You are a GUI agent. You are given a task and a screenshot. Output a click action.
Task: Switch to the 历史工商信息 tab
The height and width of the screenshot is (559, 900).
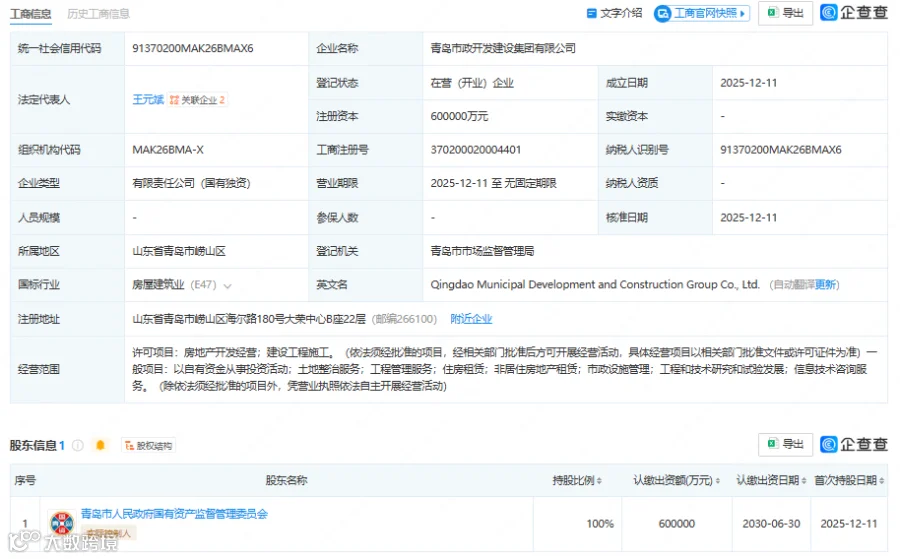pyautogui.click(x=98, y=14)
